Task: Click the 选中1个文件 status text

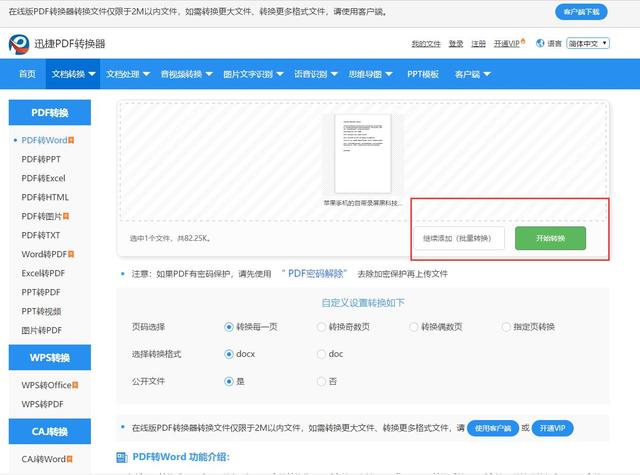Action: [170, 238]
